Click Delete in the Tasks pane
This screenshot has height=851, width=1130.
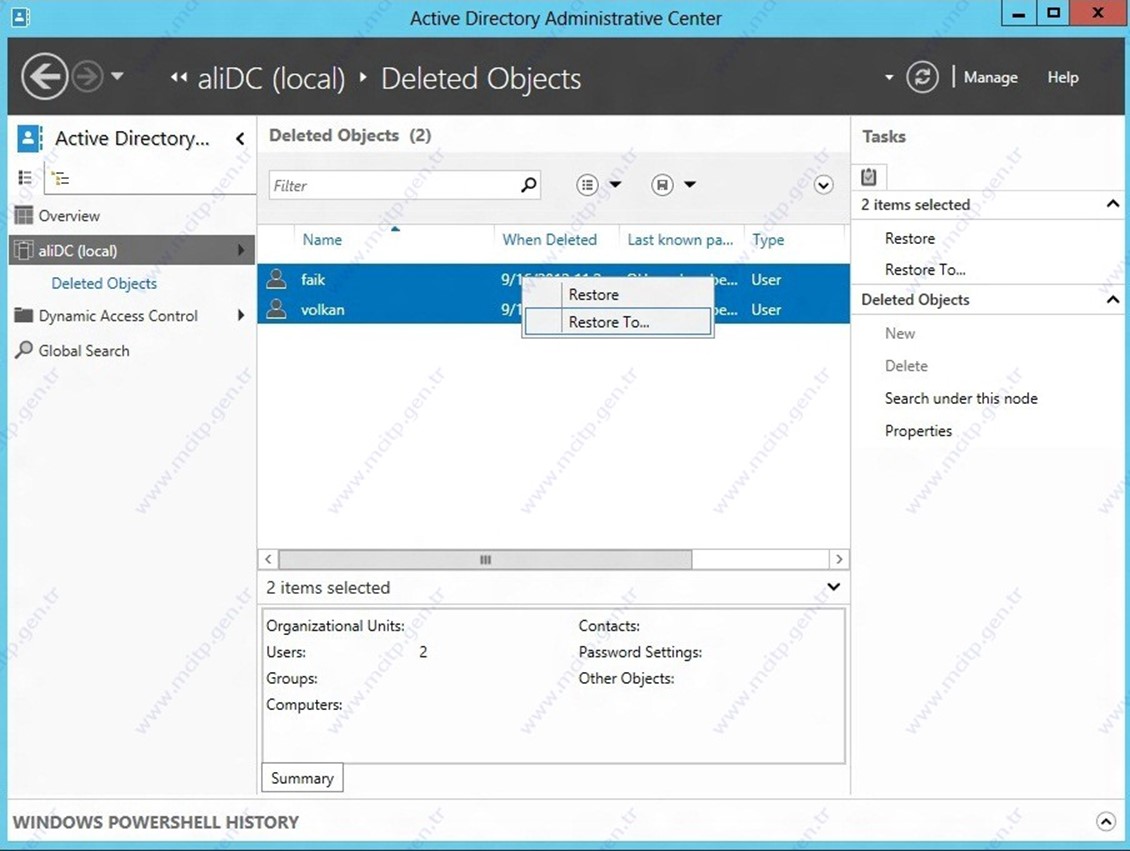coord(906,366)
